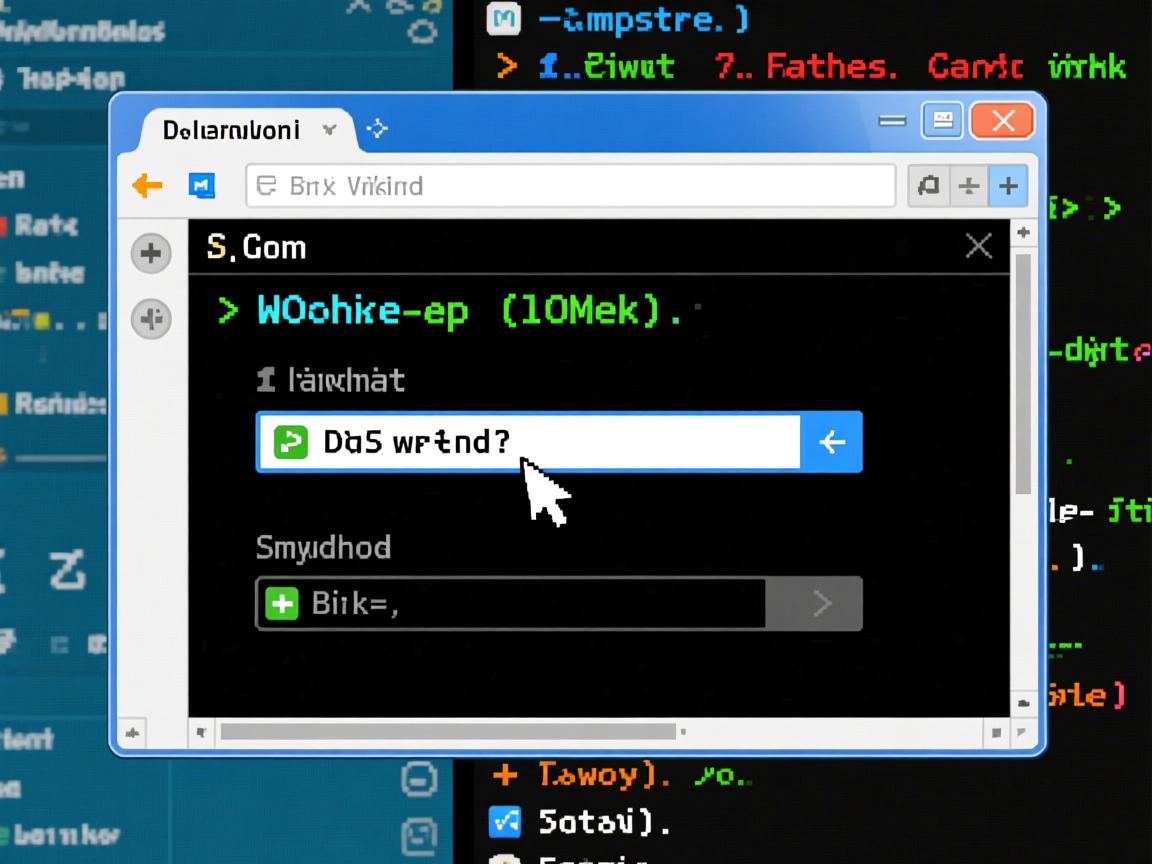Close the S.Gom panel with X
Image resolution: width=1152 pixels, height=864 pixels.
(978, 246)
